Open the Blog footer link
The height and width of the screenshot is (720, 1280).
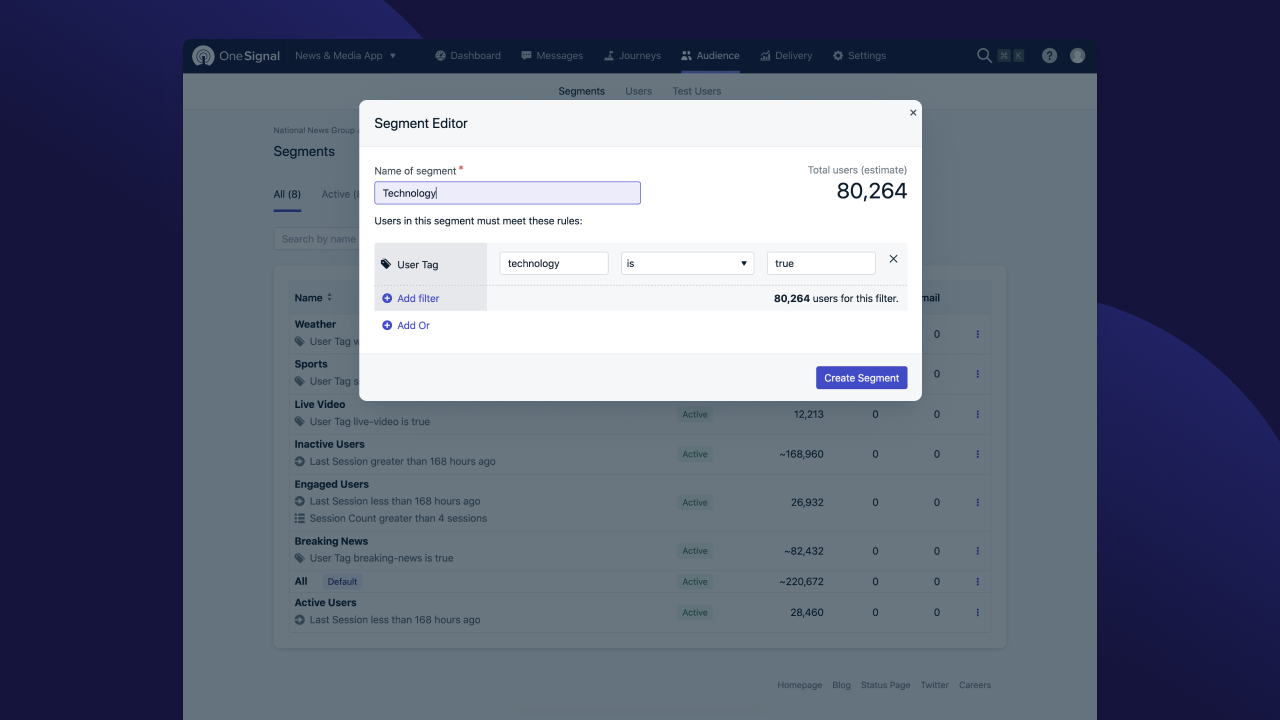841,685
